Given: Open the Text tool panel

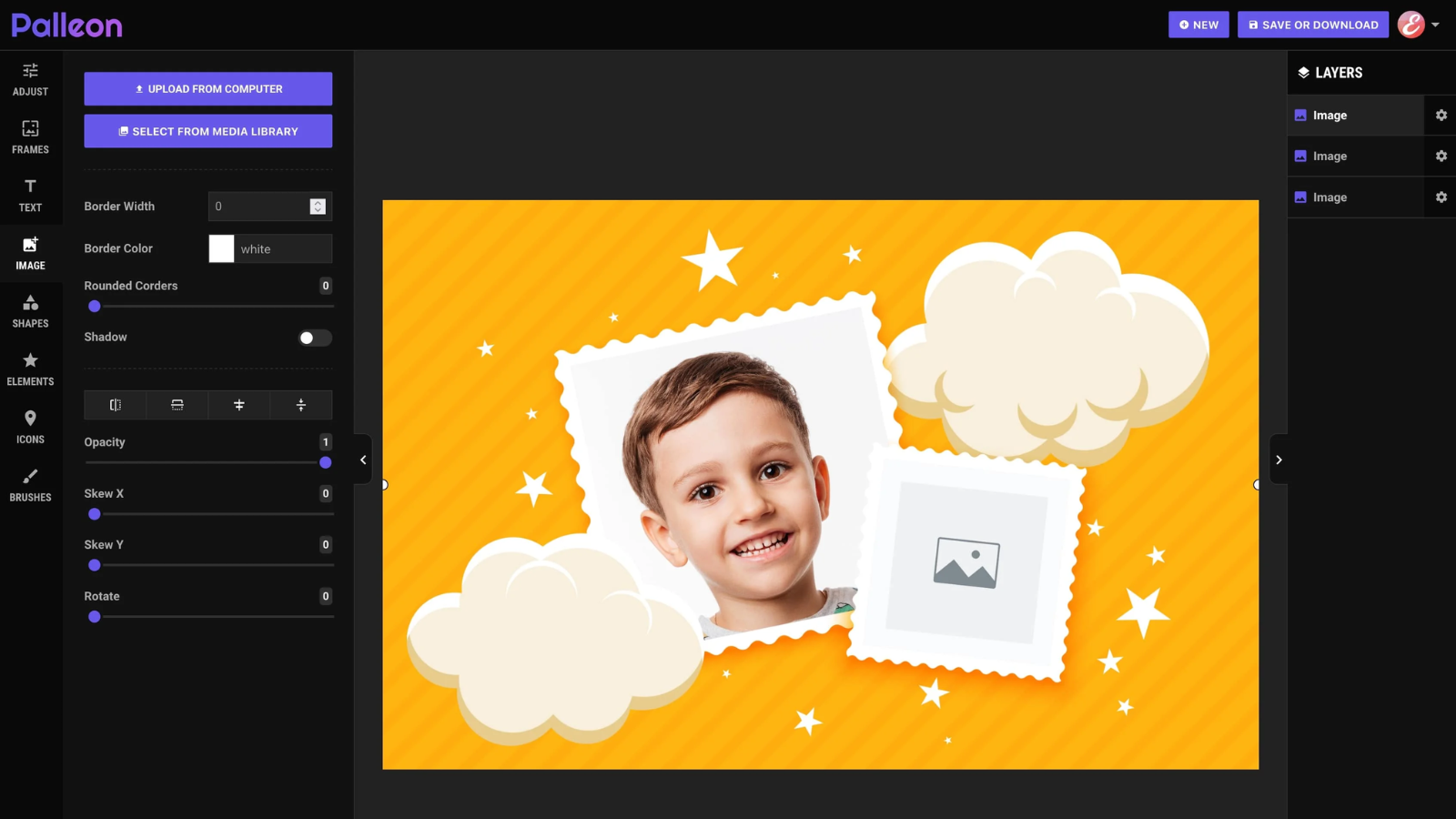Looking at the screenshot, I should point(30,195).
